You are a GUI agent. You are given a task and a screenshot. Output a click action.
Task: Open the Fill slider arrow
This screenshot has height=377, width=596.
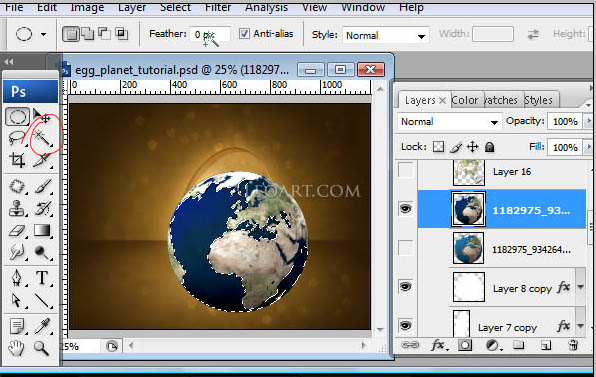tap(589, 147)
